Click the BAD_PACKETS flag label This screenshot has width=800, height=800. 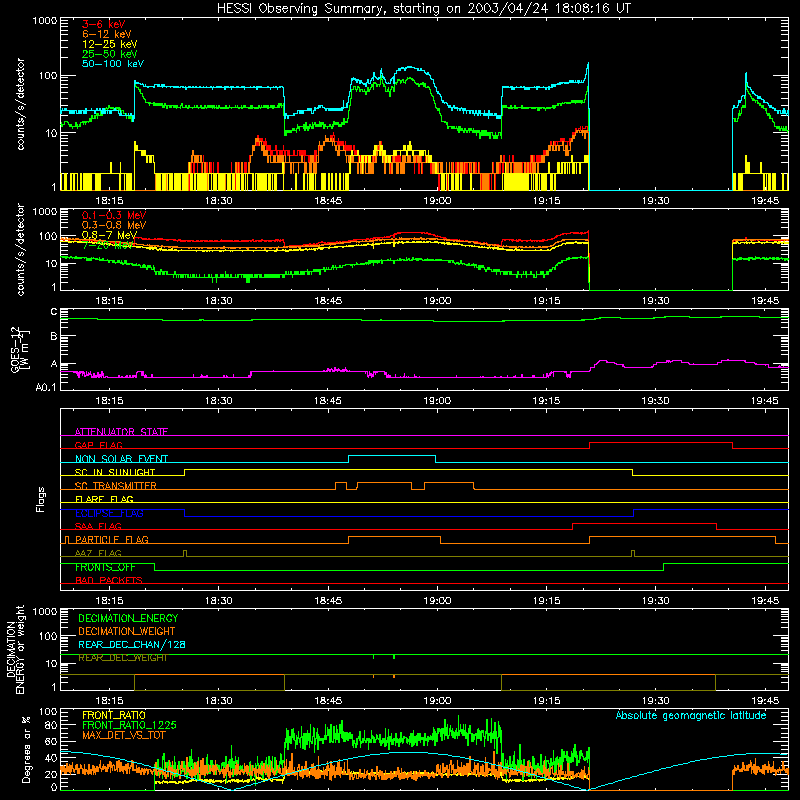pyautogui.click(x=109, y=580)
